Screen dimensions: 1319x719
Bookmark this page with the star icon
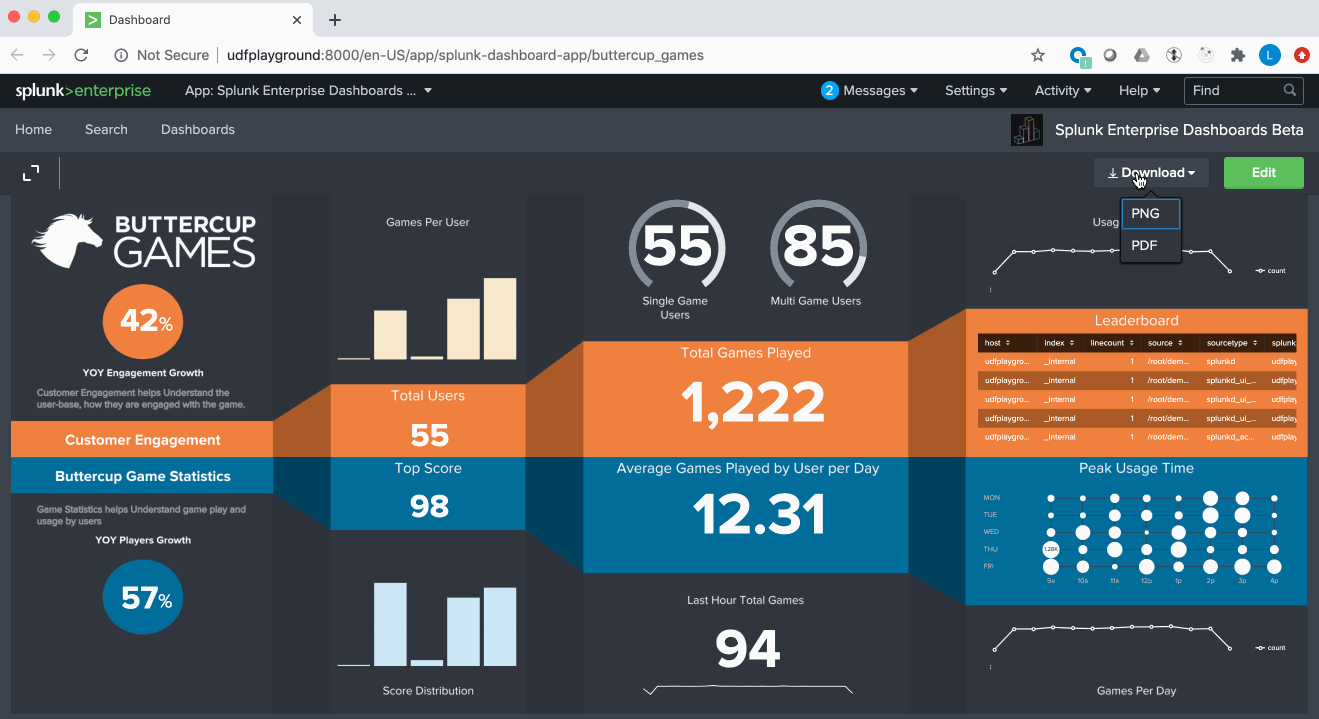(1038, 55)
